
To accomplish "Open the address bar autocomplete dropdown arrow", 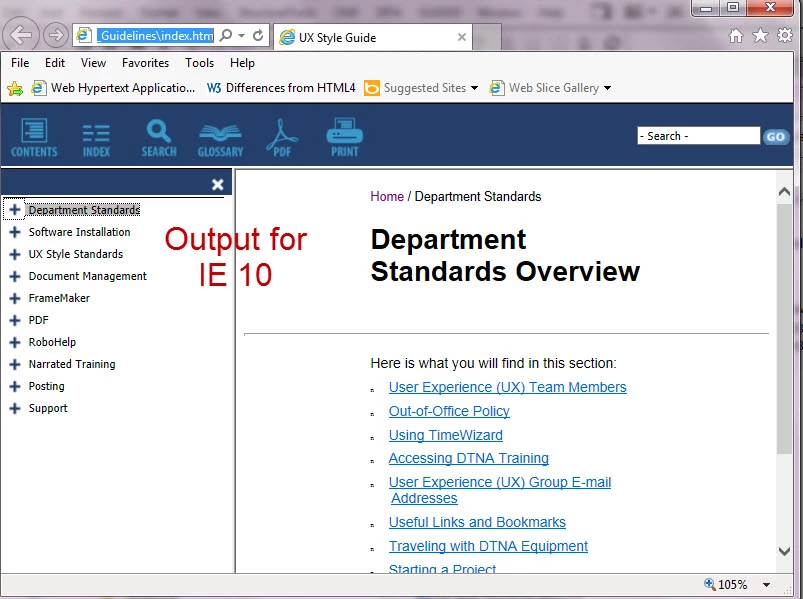I will tap(241, 35).
